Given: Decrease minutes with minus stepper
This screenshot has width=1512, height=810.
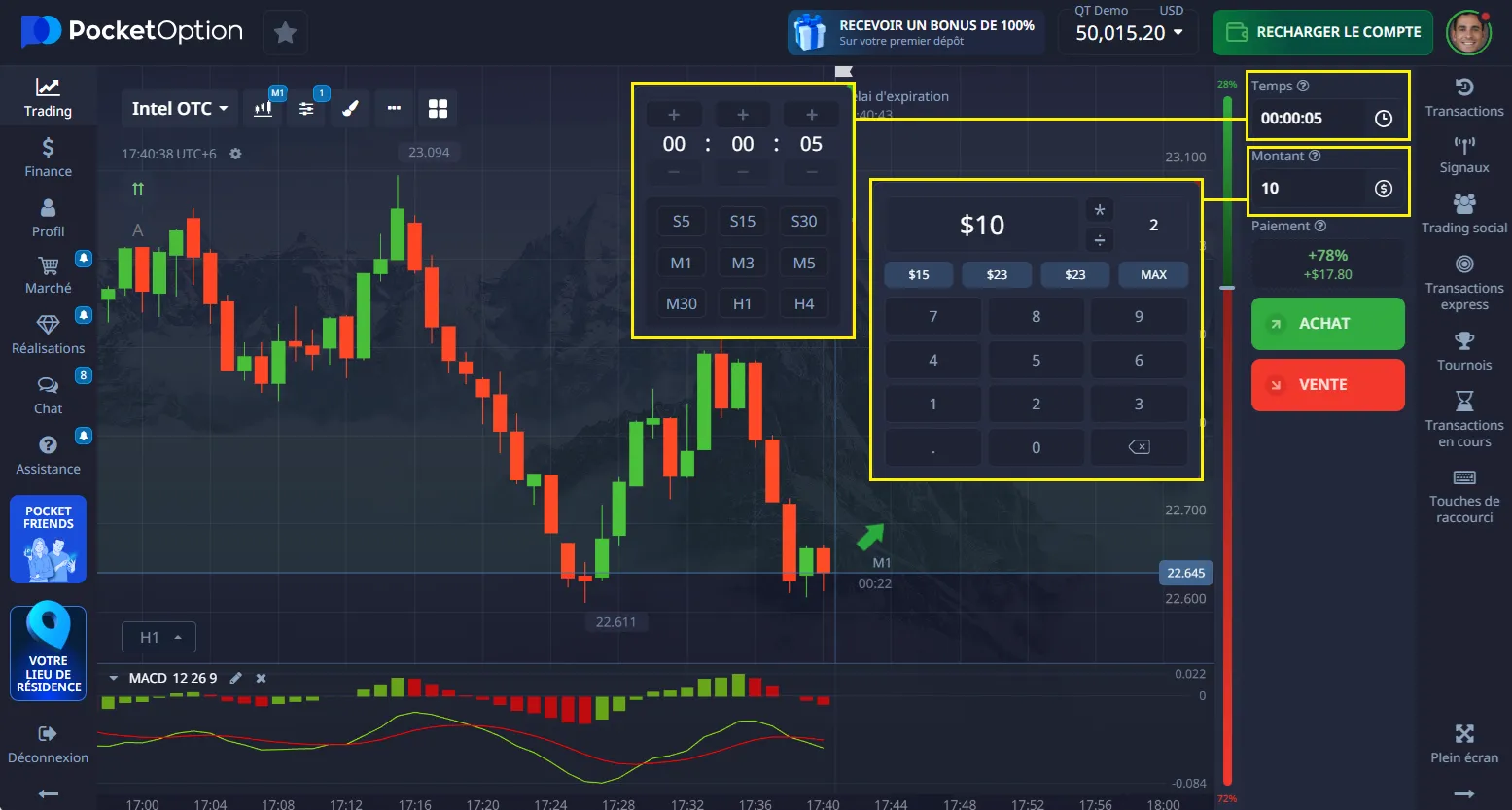Looking at the screenshot, I should (742, 172).
